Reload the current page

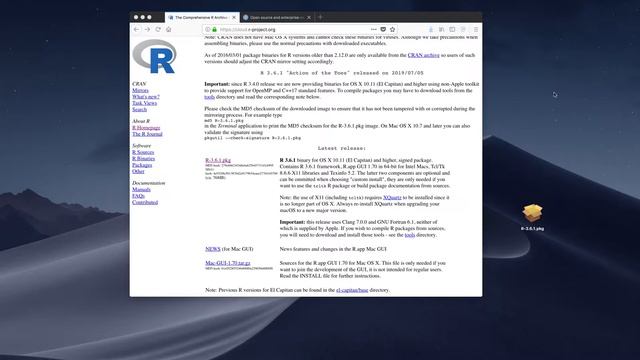pyautogui.click(x=158, y=29)
